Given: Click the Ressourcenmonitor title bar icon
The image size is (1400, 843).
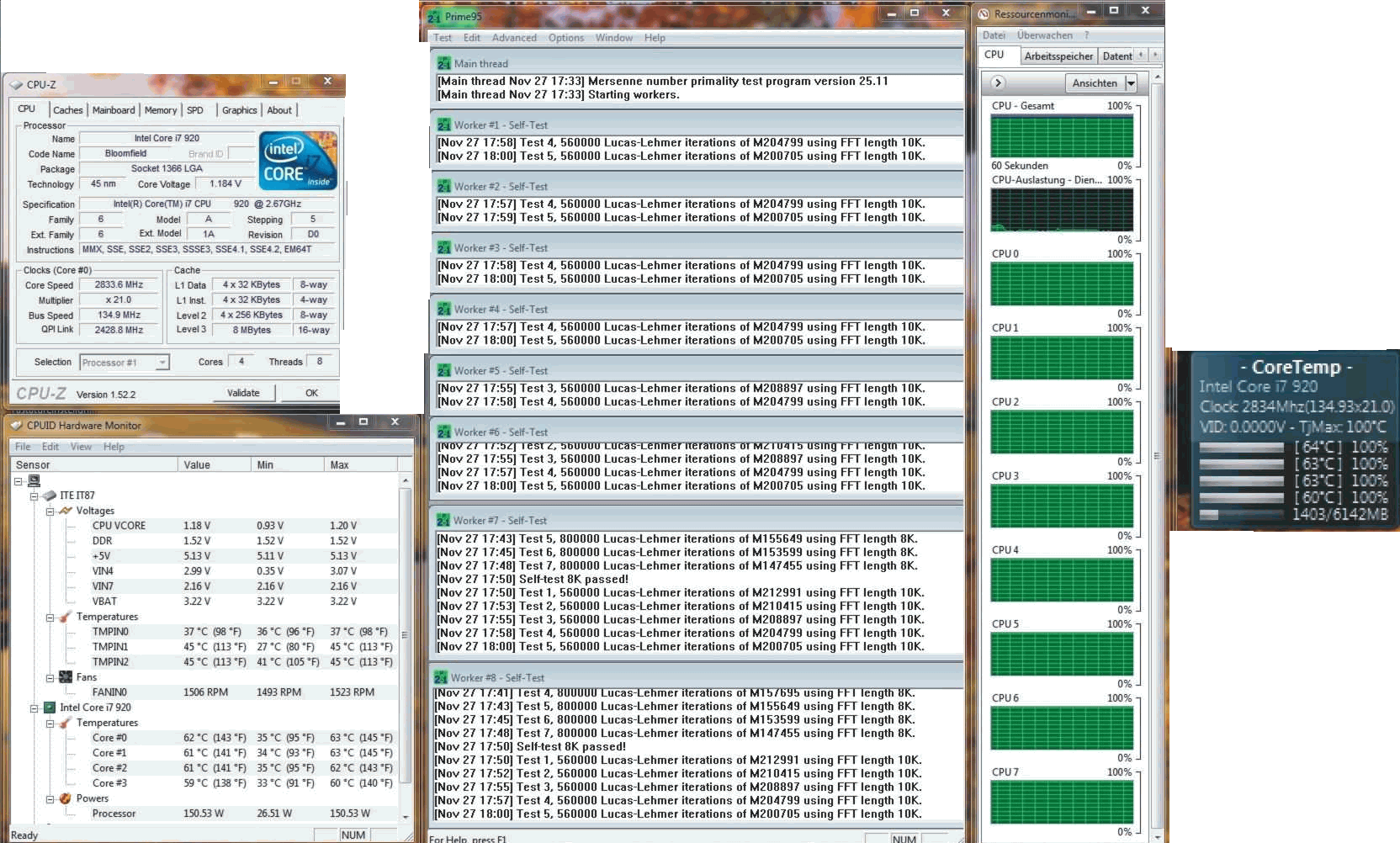Looking at the screenshot, I should (x=984, y=13).
